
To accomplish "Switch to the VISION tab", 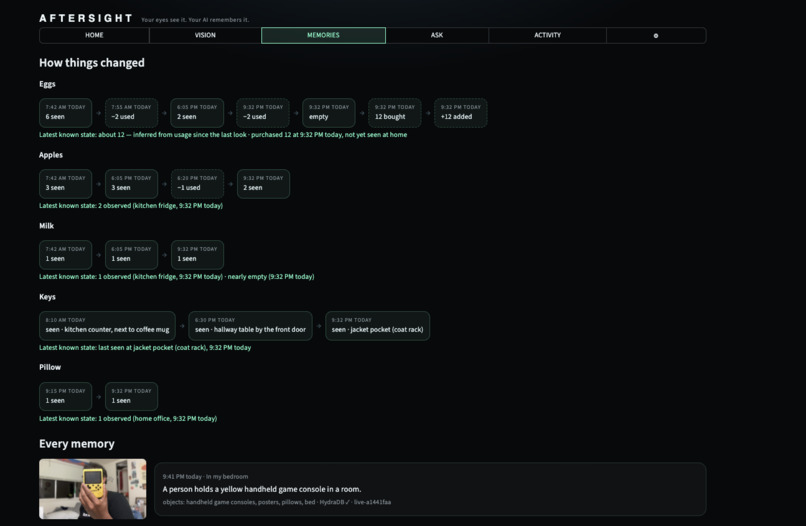I will click(x=205, y=35).
